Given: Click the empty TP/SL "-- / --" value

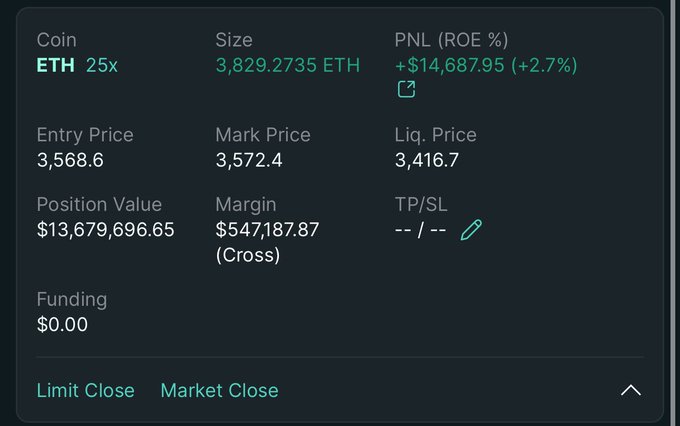Looking at the screenshot, I should click(x=421, y=230).
